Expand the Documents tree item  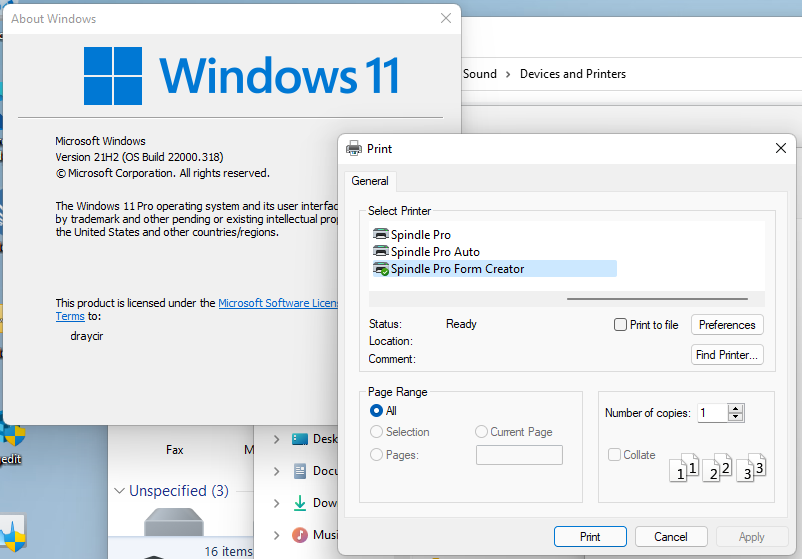click(276, 471)
